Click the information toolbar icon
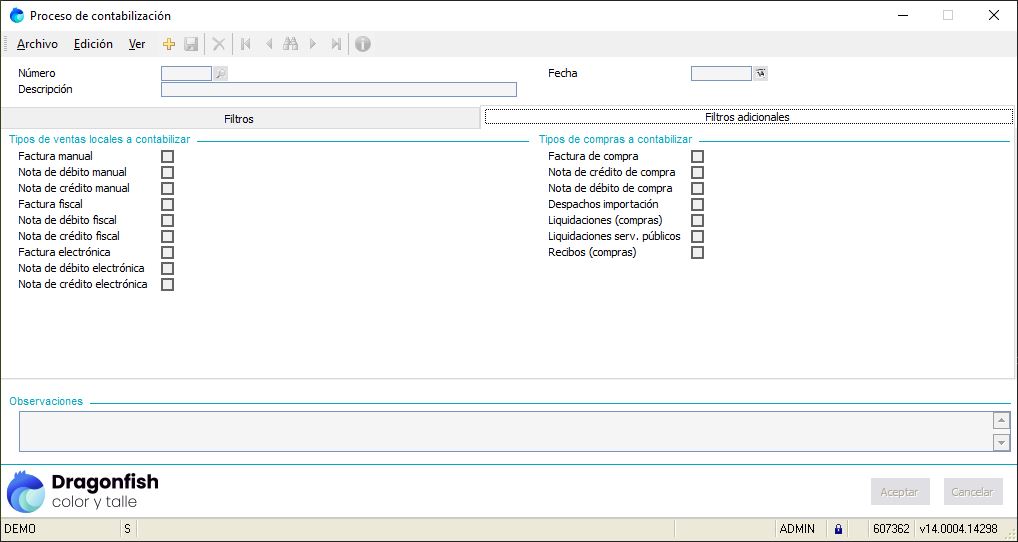The height and width of the screenshot is (542, 1018). pyautogui.click(x=363, y=44)
